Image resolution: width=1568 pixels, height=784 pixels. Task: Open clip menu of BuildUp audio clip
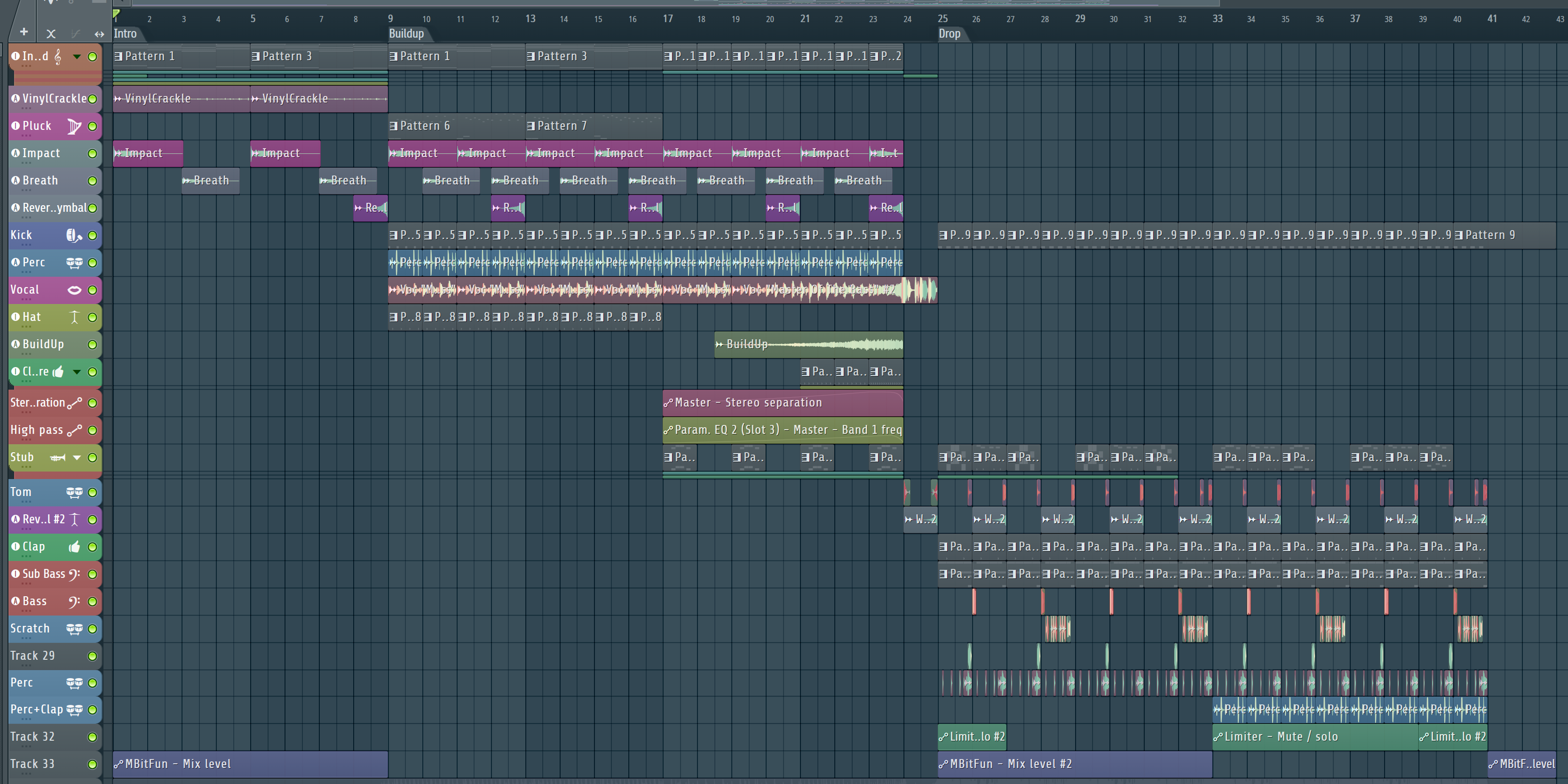[720, 344]
